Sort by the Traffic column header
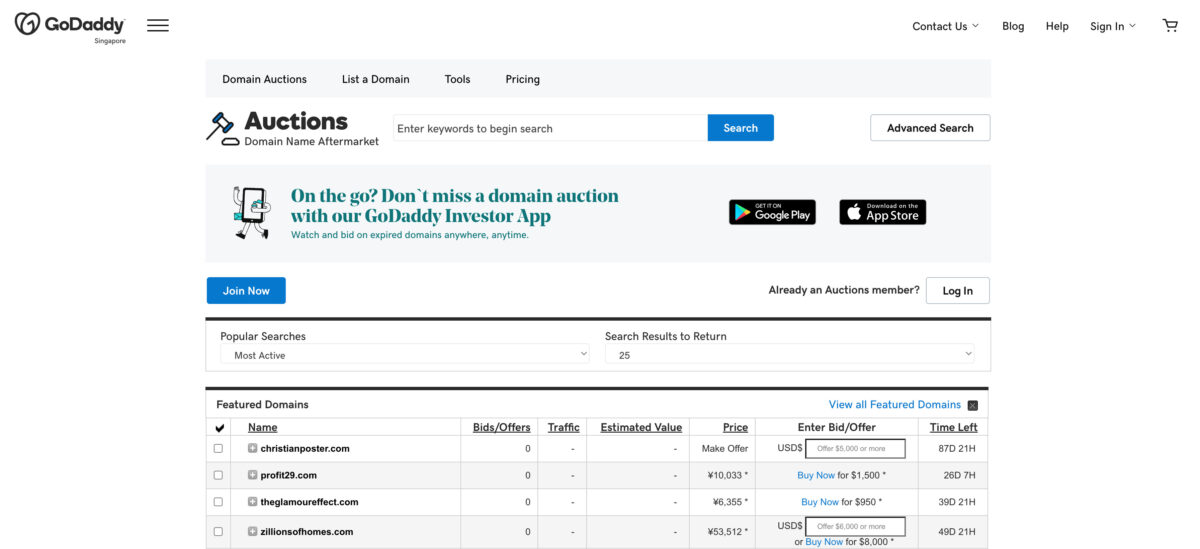This screenshot has height=549, width=1200. click(563, 427)
